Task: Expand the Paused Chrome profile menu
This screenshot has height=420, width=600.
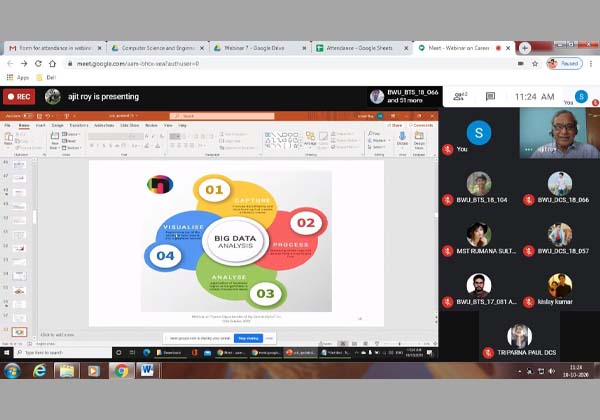Action: (x=566, y=63)
